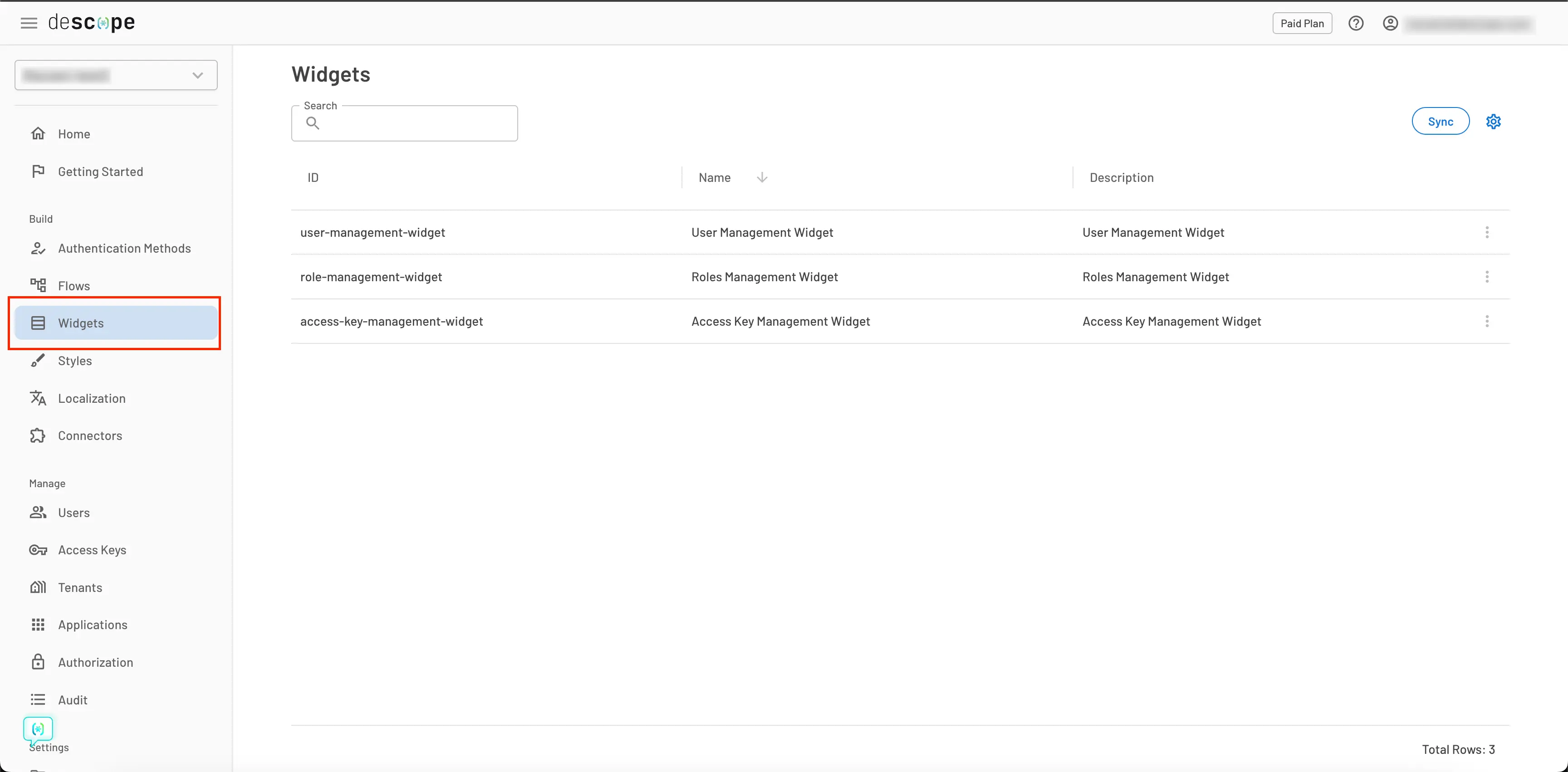
Task: Click the Connectors puzzle icon
Action: click(x=38, y=435)
